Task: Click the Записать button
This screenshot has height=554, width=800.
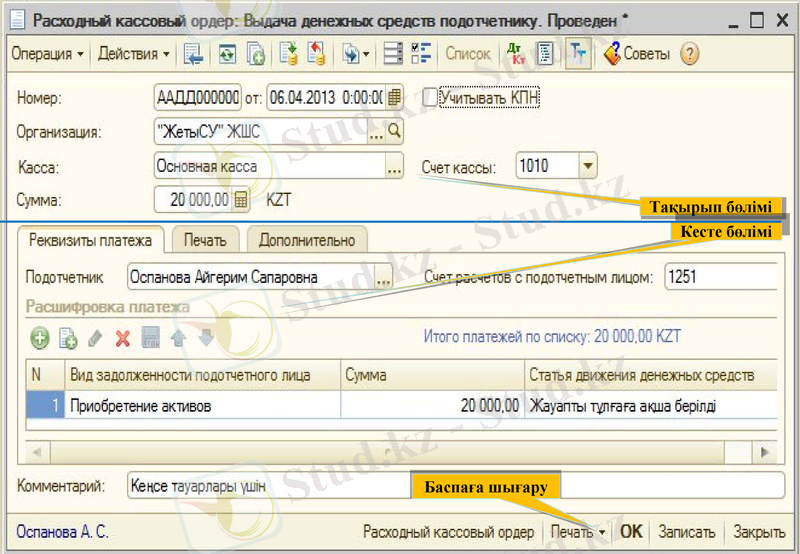Action: (x=687, y=532)
